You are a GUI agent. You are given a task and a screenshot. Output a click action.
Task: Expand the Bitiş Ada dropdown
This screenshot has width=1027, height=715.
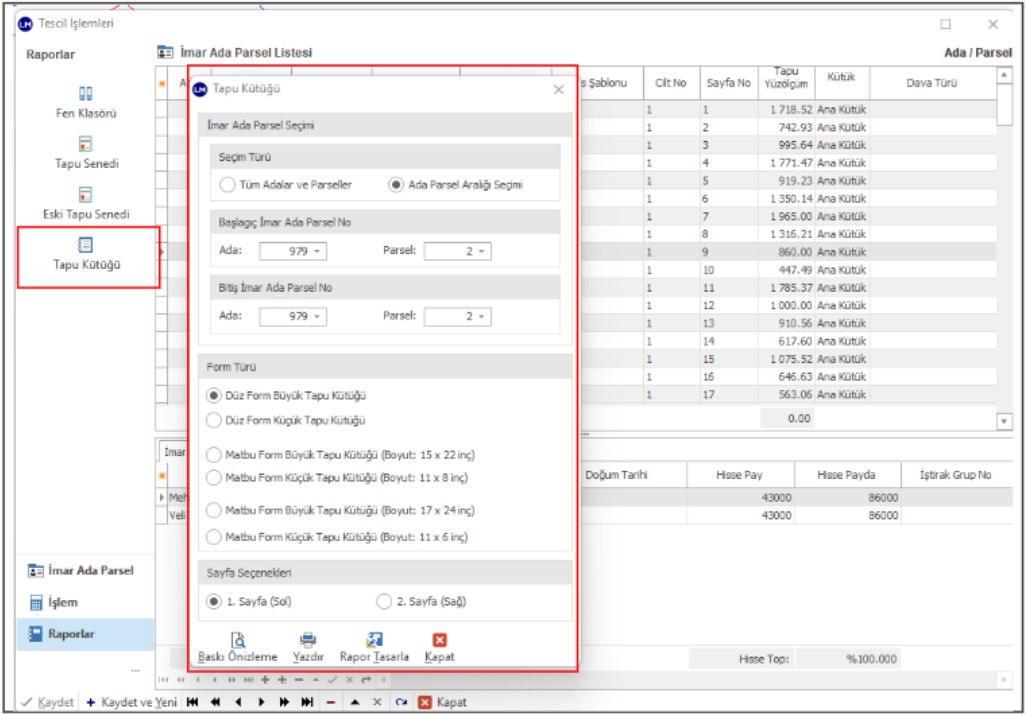(x=318, y=317)
